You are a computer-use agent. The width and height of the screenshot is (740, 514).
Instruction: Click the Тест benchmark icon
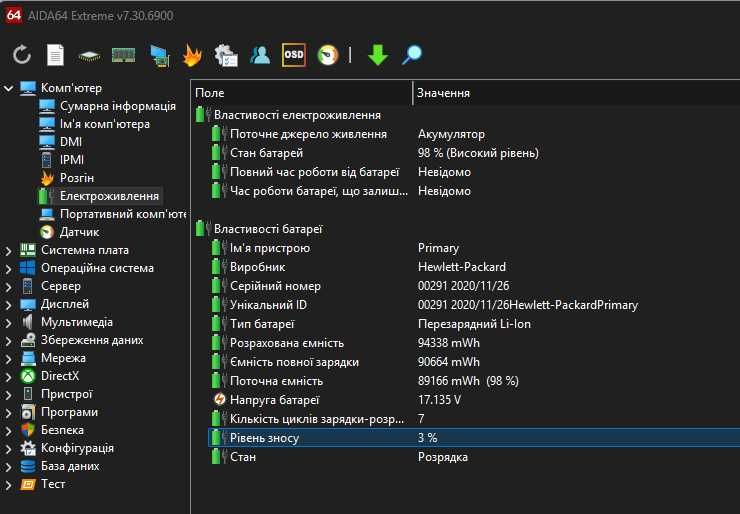28,484
